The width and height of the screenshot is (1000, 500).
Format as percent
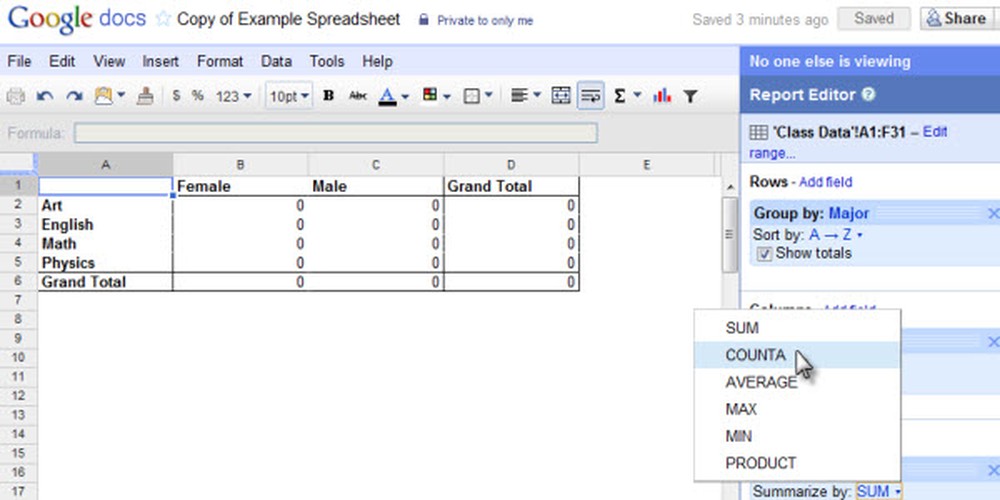198,96
